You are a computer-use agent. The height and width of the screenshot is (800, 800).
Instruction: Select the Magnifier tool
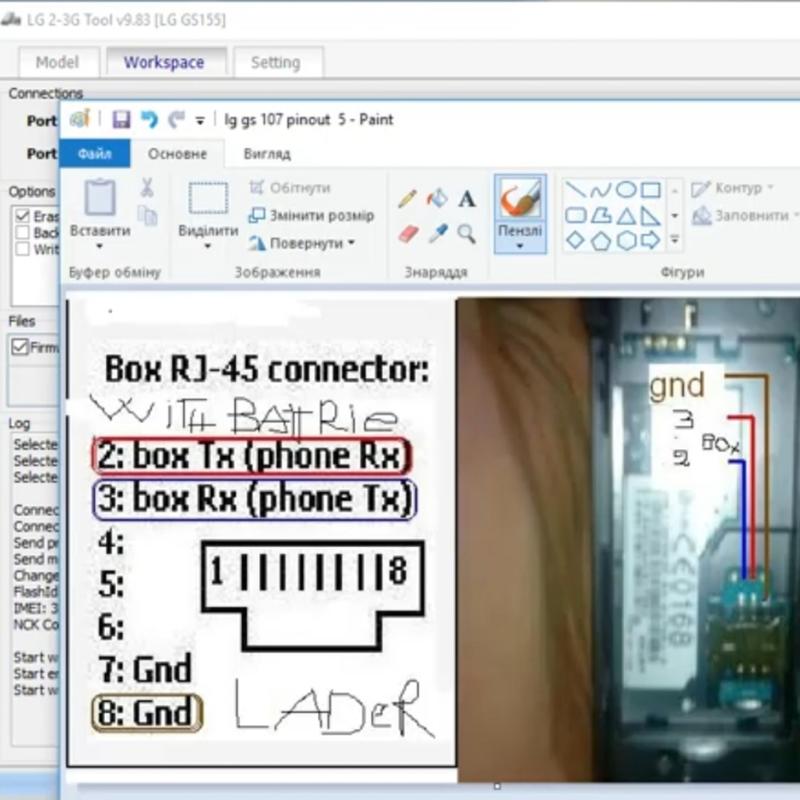tap(466, 234)
